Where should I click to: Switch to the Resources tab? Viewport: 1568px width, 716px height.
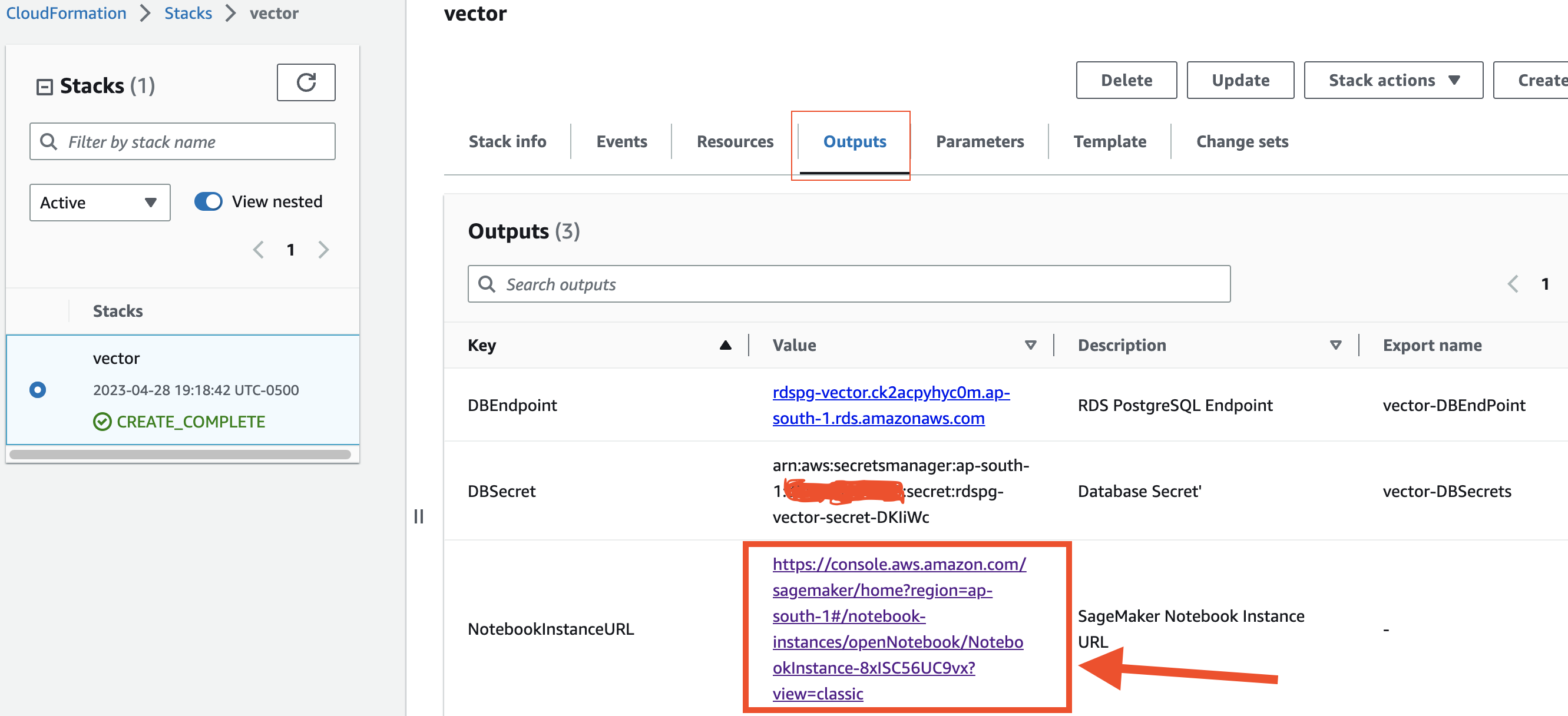point(735,142)
